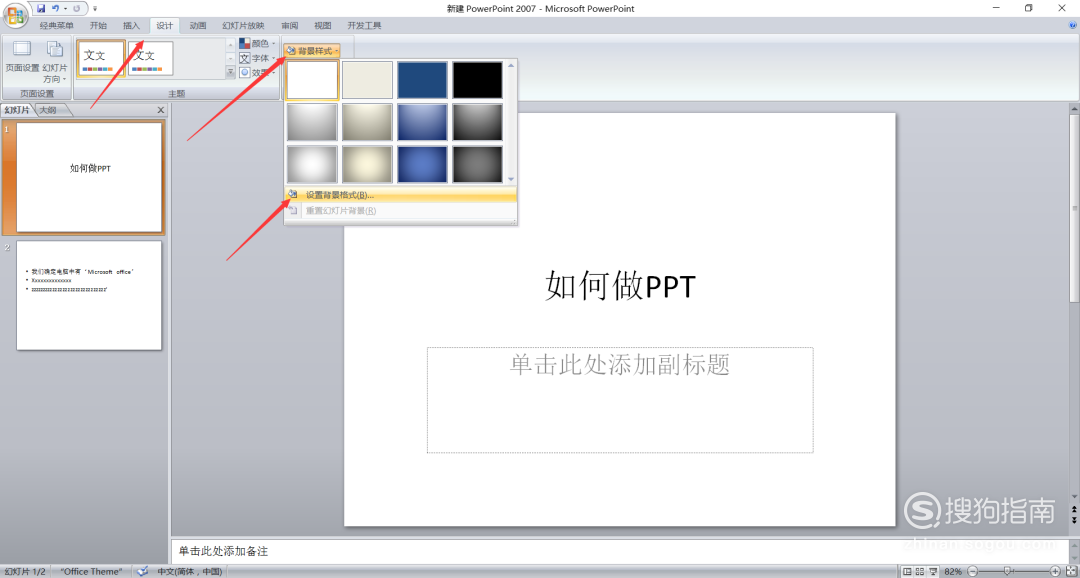Choose the solid black background style
The width and height of the screenshot is (1080, 578).
click(477, 80)
